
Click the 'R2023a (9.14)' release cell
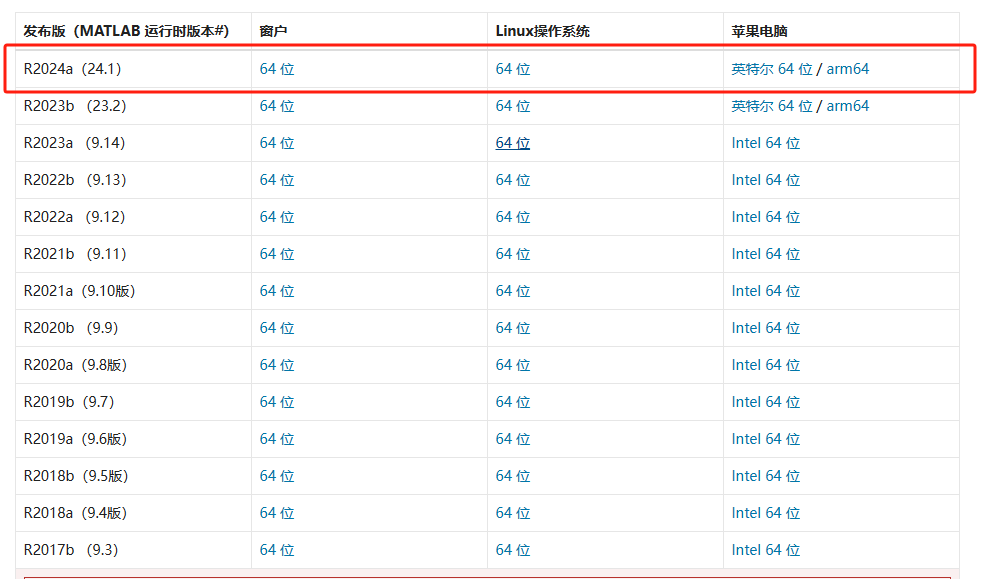[x=134, y=143]
